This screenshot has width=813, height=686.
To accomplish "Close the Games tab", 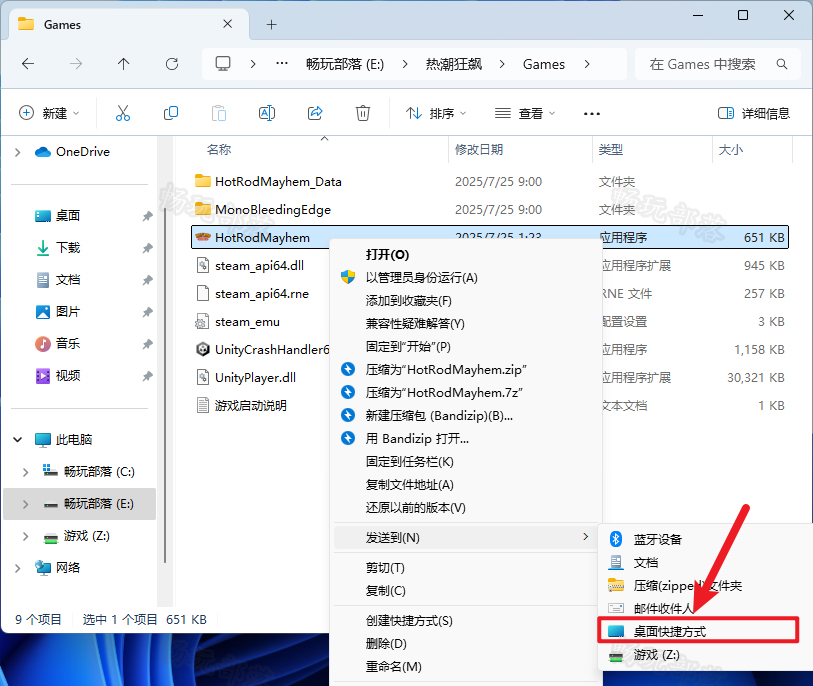I will point(227,24).
